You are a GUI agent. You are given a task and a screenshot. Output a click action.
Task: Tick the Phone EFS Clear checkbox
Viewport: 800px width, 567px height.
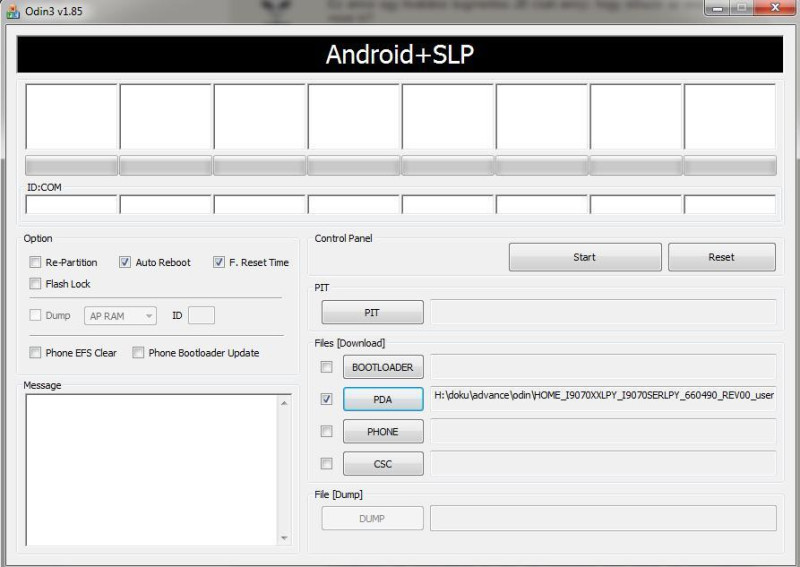(35, 353)
